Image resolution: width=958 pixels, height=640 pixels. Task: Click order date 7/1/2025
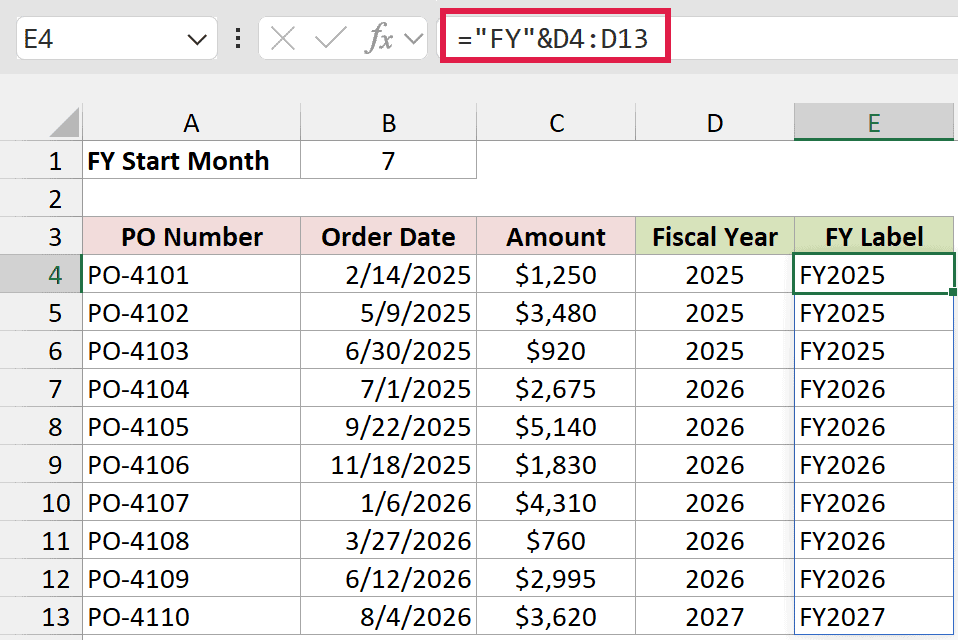389,388
